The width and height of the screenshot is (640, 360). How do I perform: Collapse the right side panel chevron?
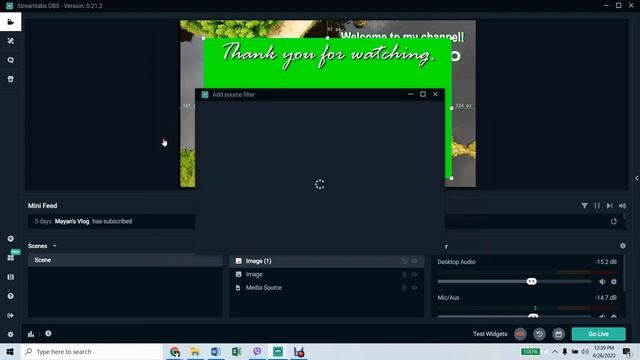point(636,178)
